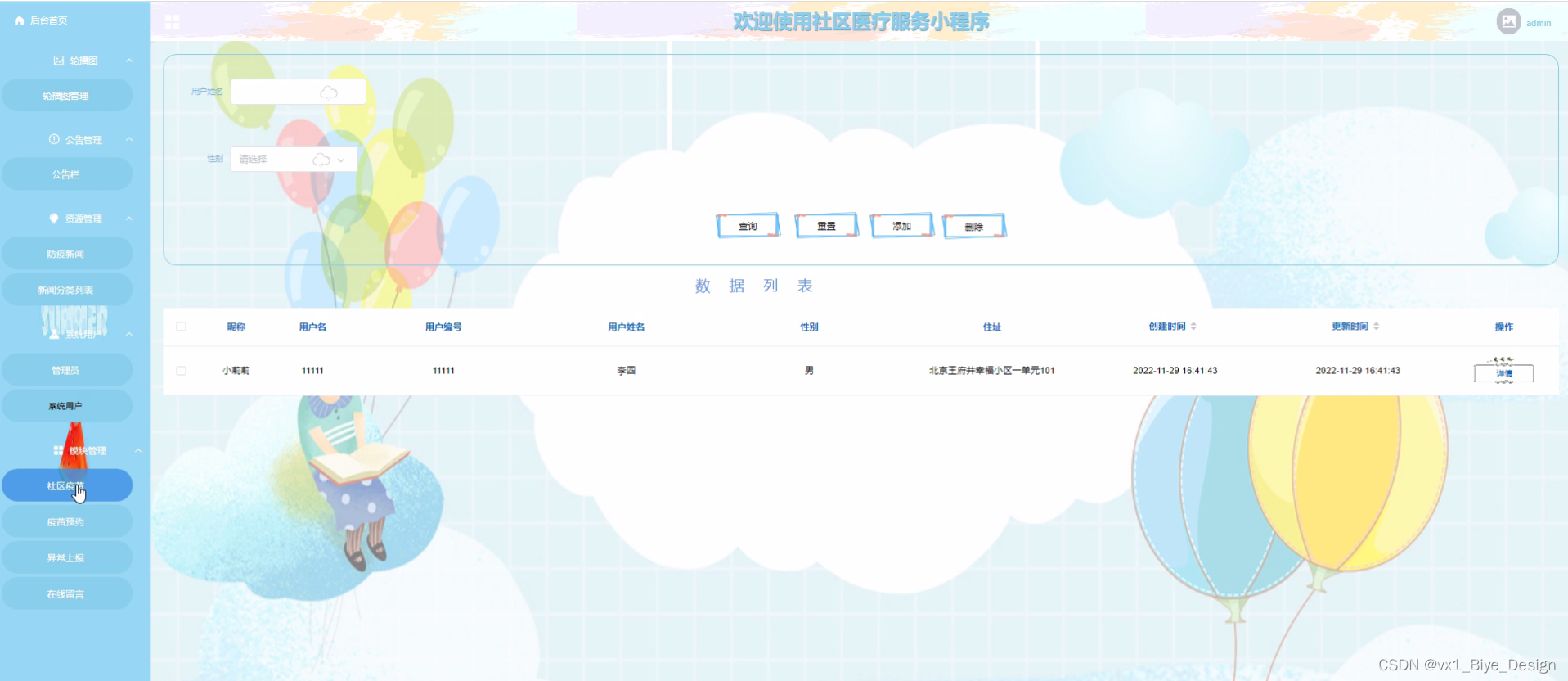Open the 管理员 sidebar item

click(x=66, y=370)
